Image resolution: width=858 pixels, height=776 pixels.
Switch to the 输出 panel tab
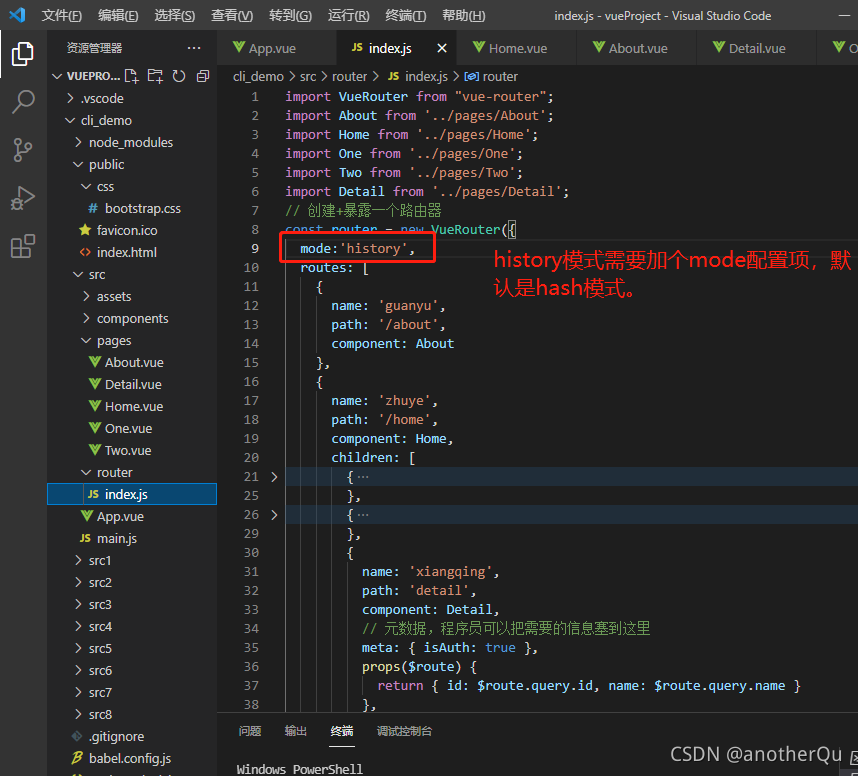click(295, 731)
